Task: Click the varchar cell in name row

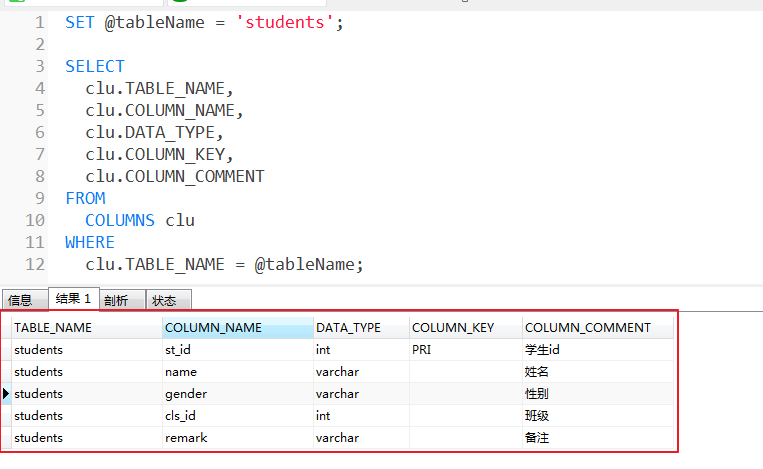Action: tap(361, 372)
